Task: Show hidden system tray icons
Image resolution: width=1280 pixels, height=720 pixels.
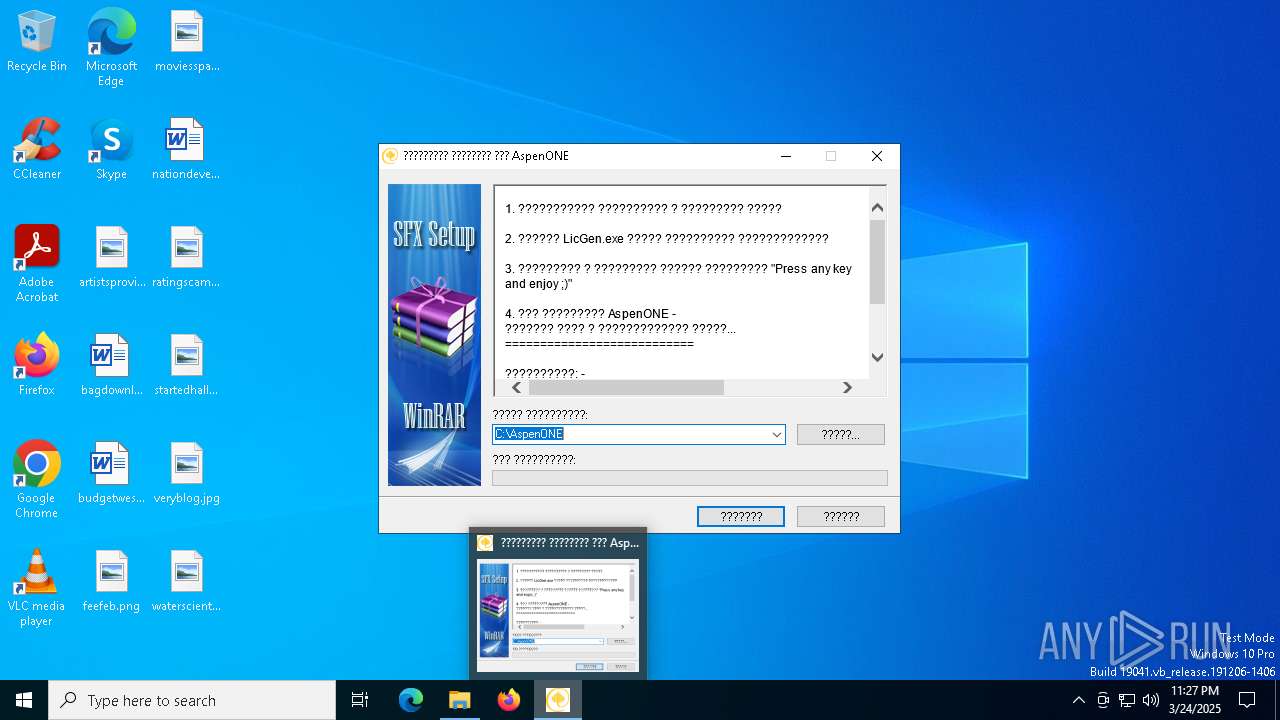Action: [x=1078, y=700]
